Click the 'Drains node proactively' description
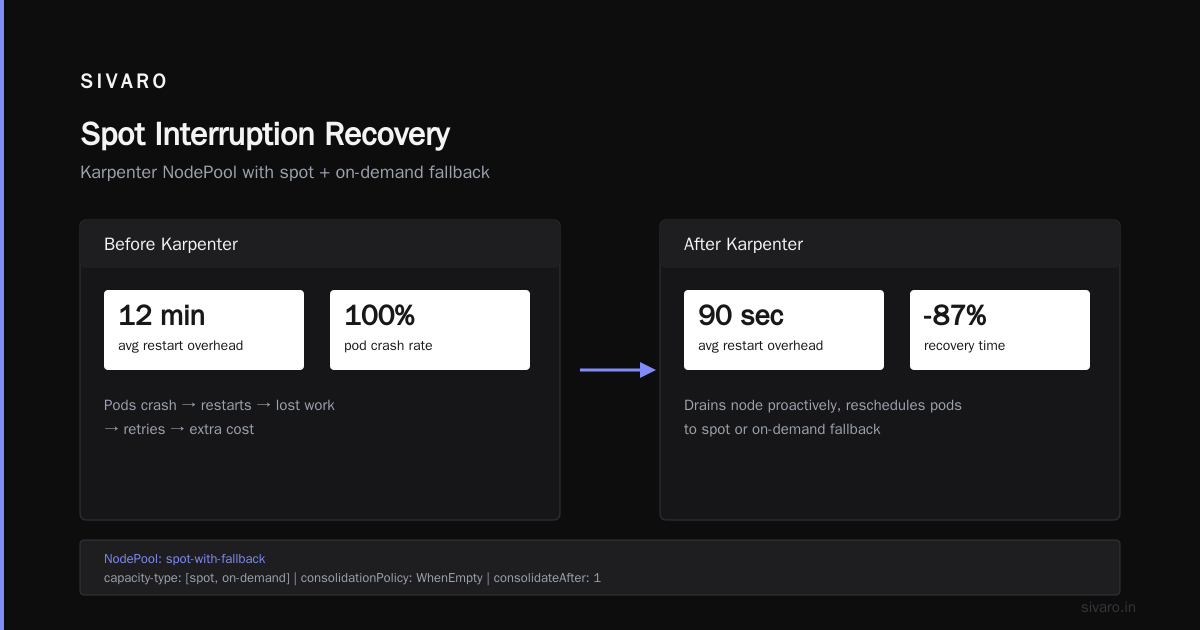This screenshot has height=630, width=1200. [823, 405]
